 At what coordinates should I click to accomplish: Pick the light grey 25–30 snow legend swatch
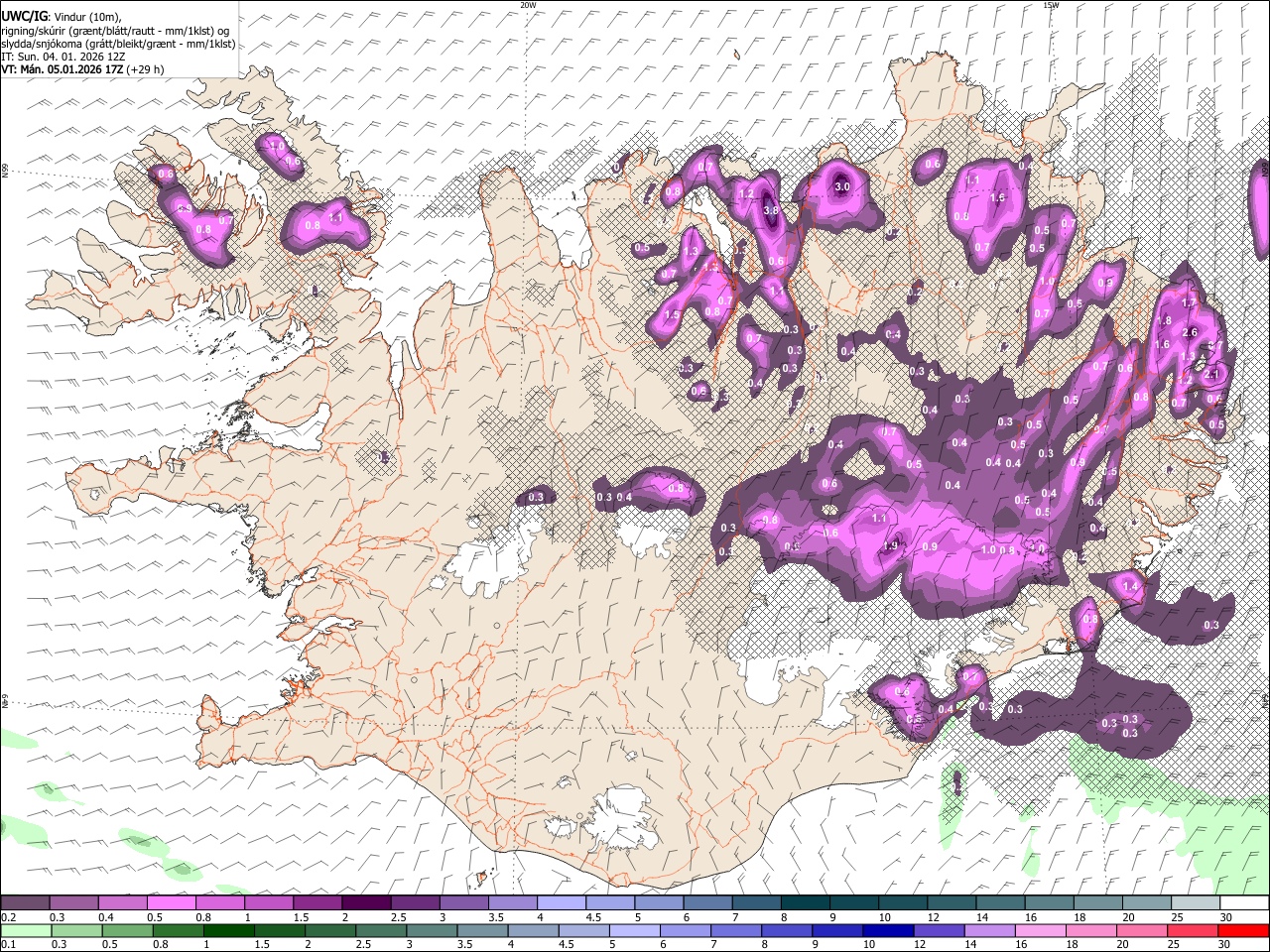(1195, 903)
